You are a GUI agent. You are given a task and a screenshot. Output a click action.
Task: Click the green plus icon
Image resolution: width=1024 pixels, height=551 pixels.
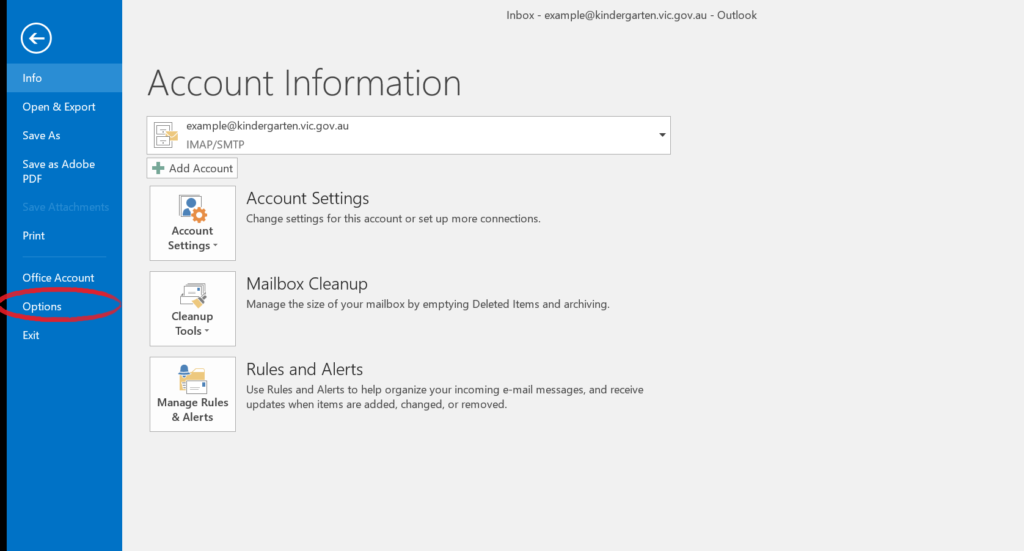[158, 168]
